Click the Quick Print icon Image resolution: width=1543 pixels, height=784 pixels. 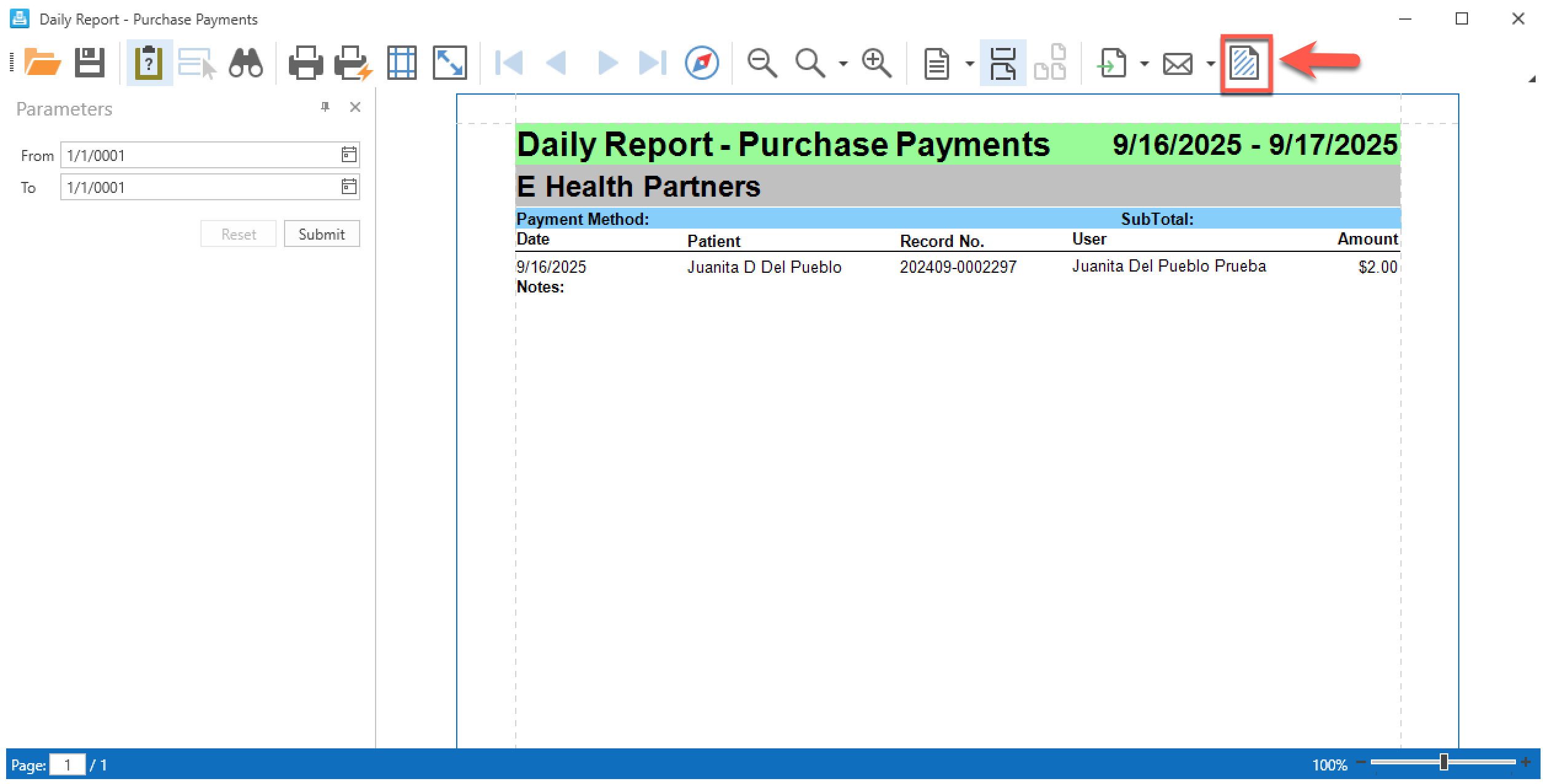click(353, 63)
